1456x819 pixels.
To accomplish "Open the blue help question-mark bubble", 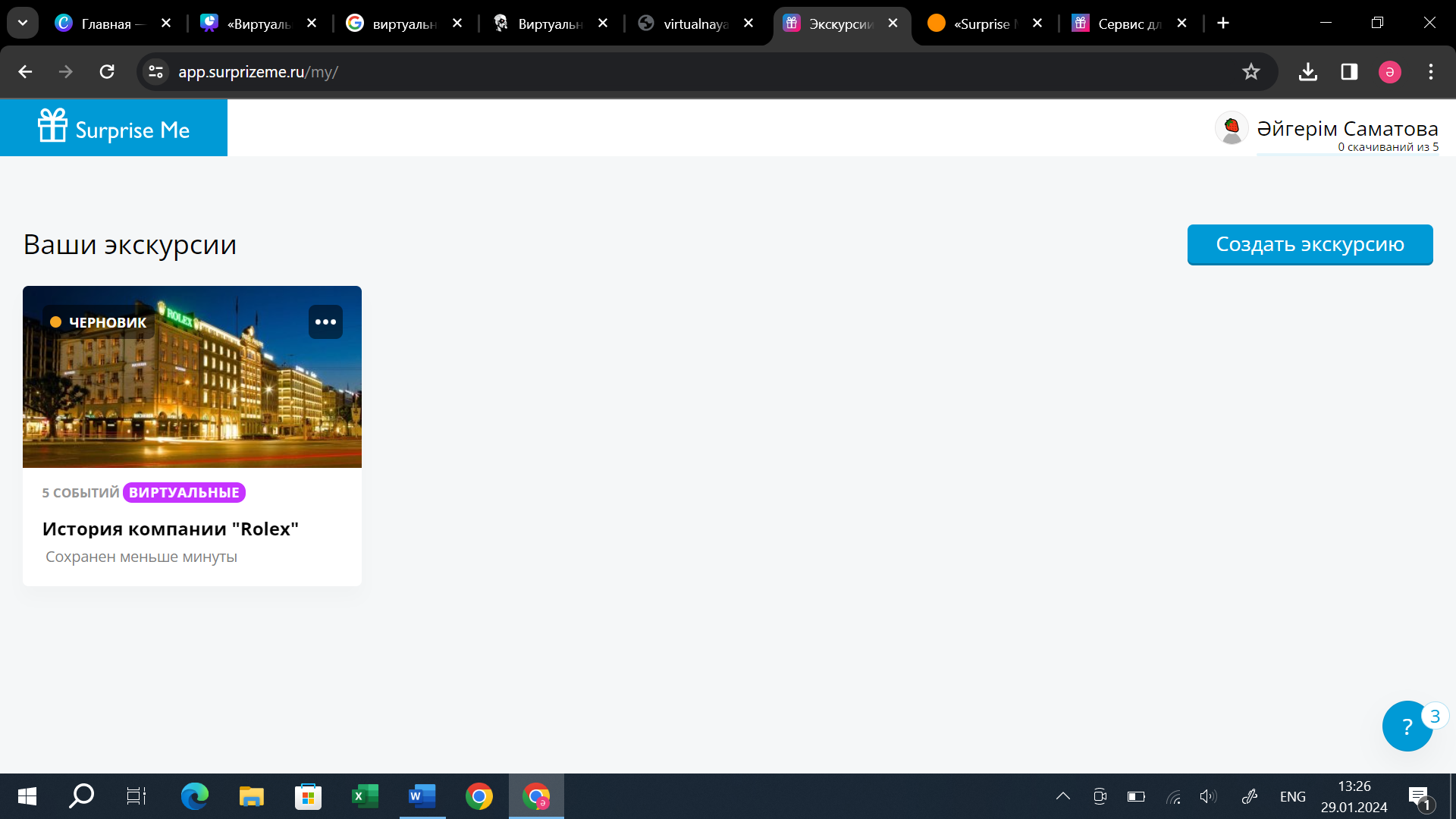I will pos(1407,726).
